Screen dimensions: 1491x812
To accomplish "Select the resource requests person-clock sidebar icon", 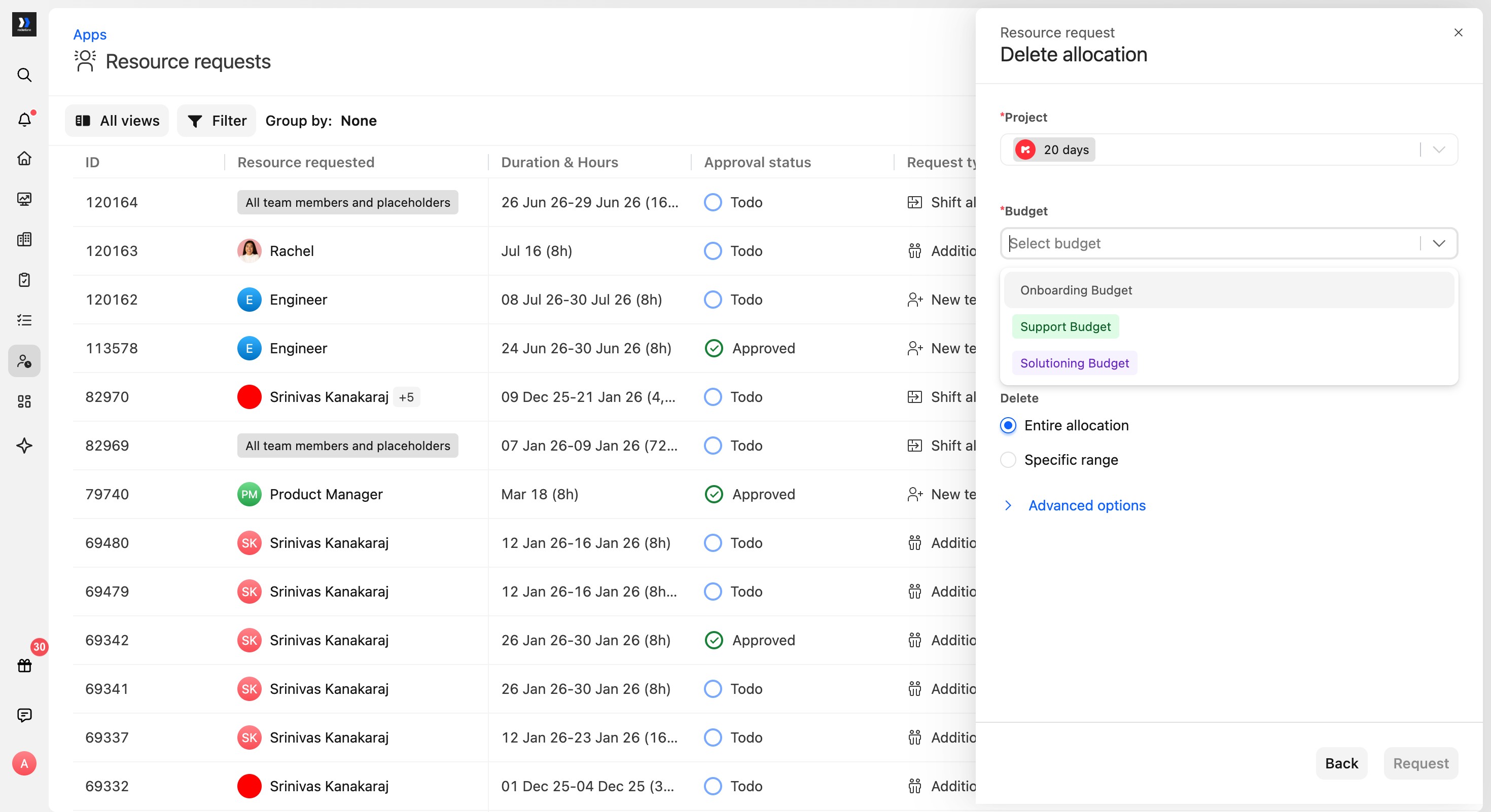I will pos(24,361).
